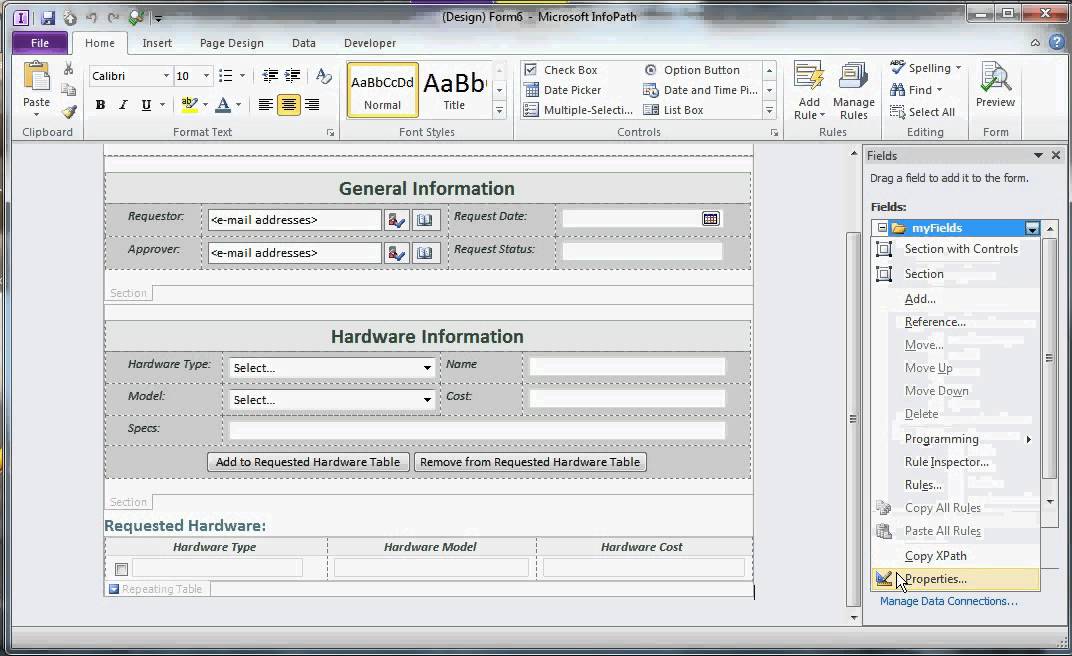The height and width of the screenshot is (656, 1072).
Task: Open the Model Select dropdown
Action: tap(427, 400)
